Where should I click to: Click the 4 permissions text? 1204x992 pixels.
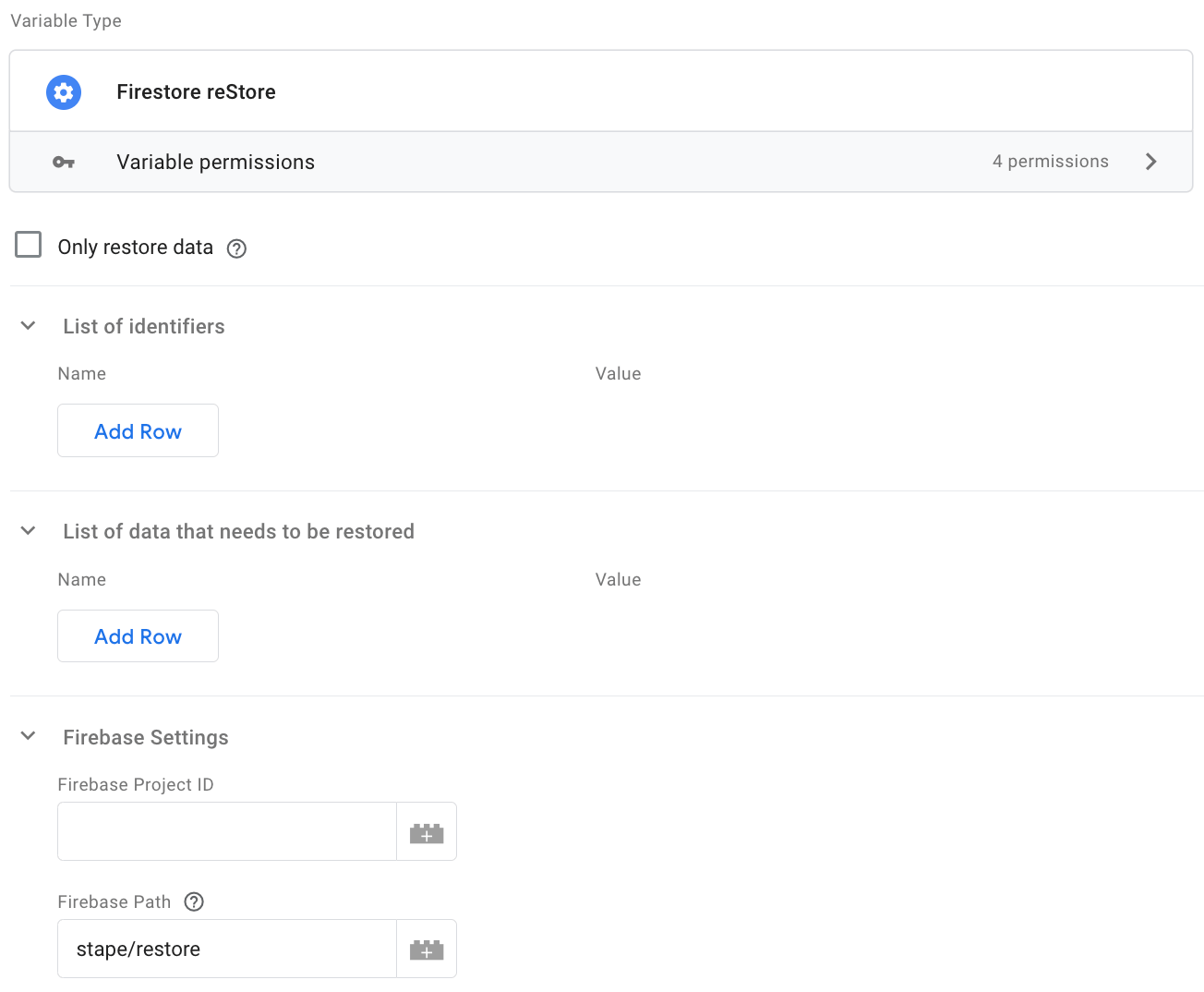coord(1051,162)
